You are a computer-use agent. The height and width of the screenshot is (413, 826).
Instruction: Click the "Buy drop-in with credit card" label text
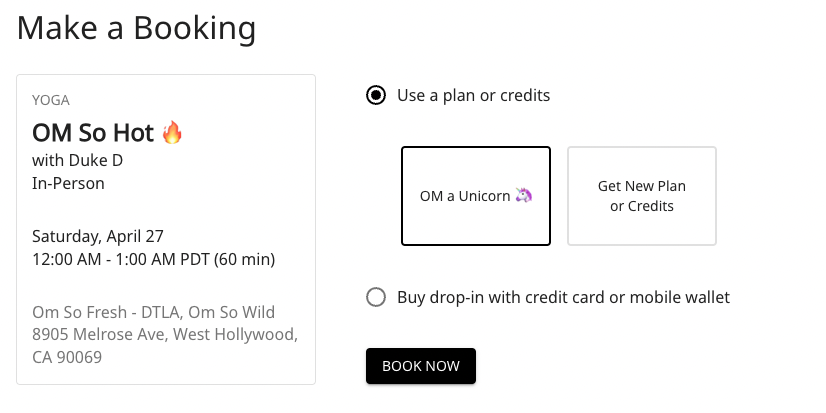(563, 297)
